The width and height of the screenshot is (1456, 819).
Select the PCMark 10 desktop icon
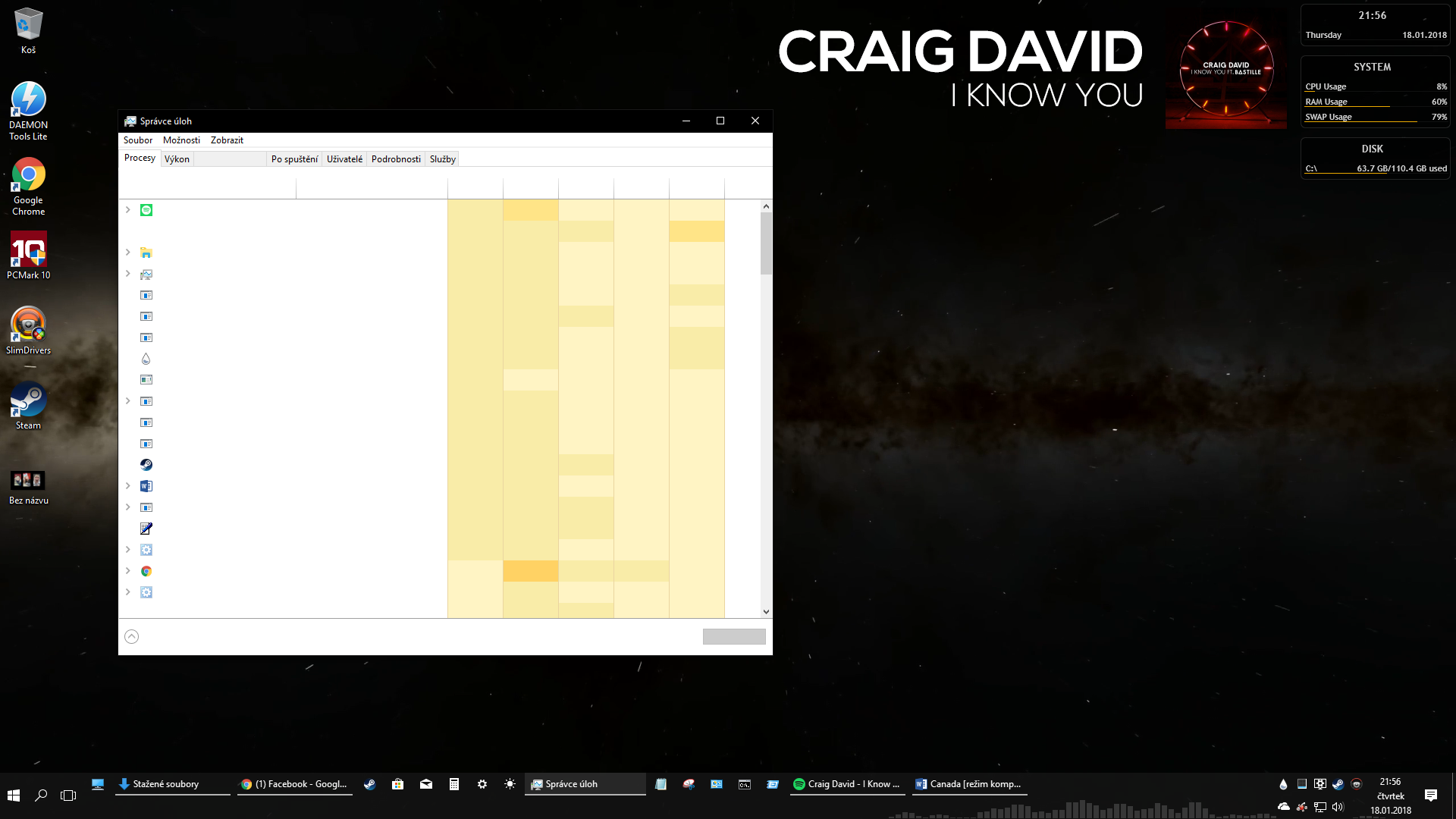tap(28, 256)
